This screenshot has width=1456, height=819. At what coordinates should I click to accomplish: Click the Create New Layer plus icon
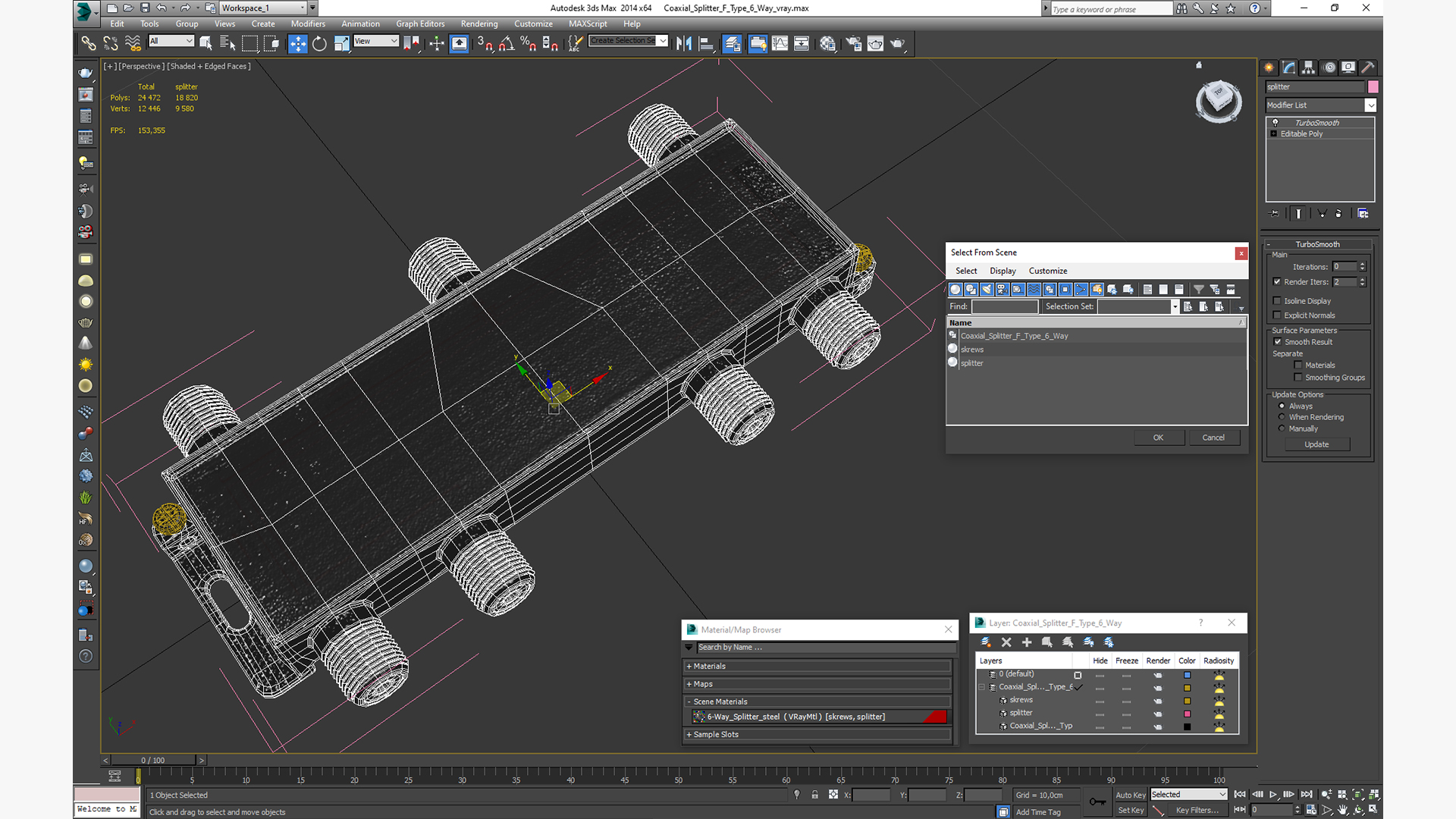tap(1027, 642)
